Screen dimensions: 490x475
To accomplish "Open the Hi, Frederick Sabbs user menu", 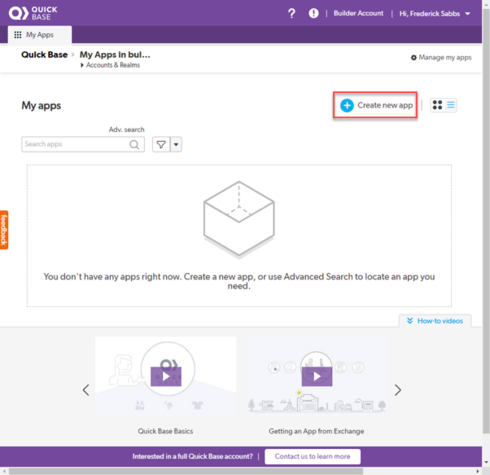I will point(435,14).
